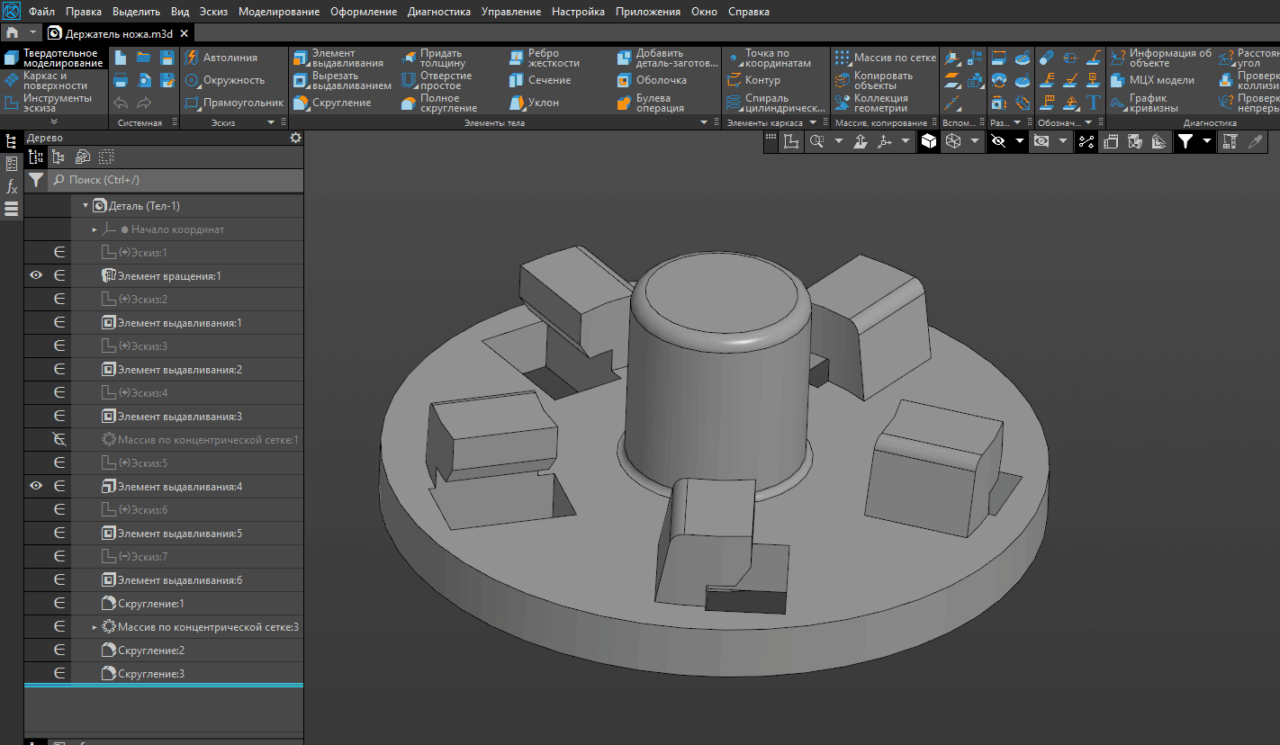Collapse the Деталь (Тел-1) tree node
The height and width of the screenshot is (745, 1280).
pyautogui.click(x=86, y=206)
